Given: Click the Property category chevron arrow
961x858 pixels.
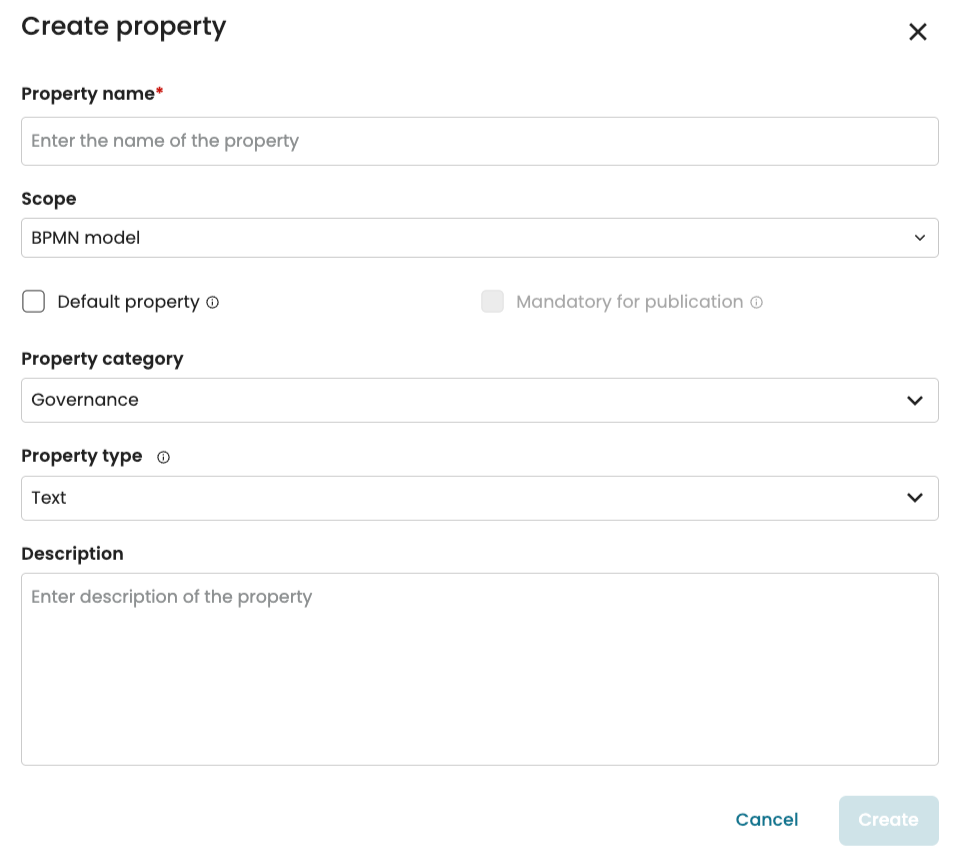Looking at the screenshot, I should 914,400.
